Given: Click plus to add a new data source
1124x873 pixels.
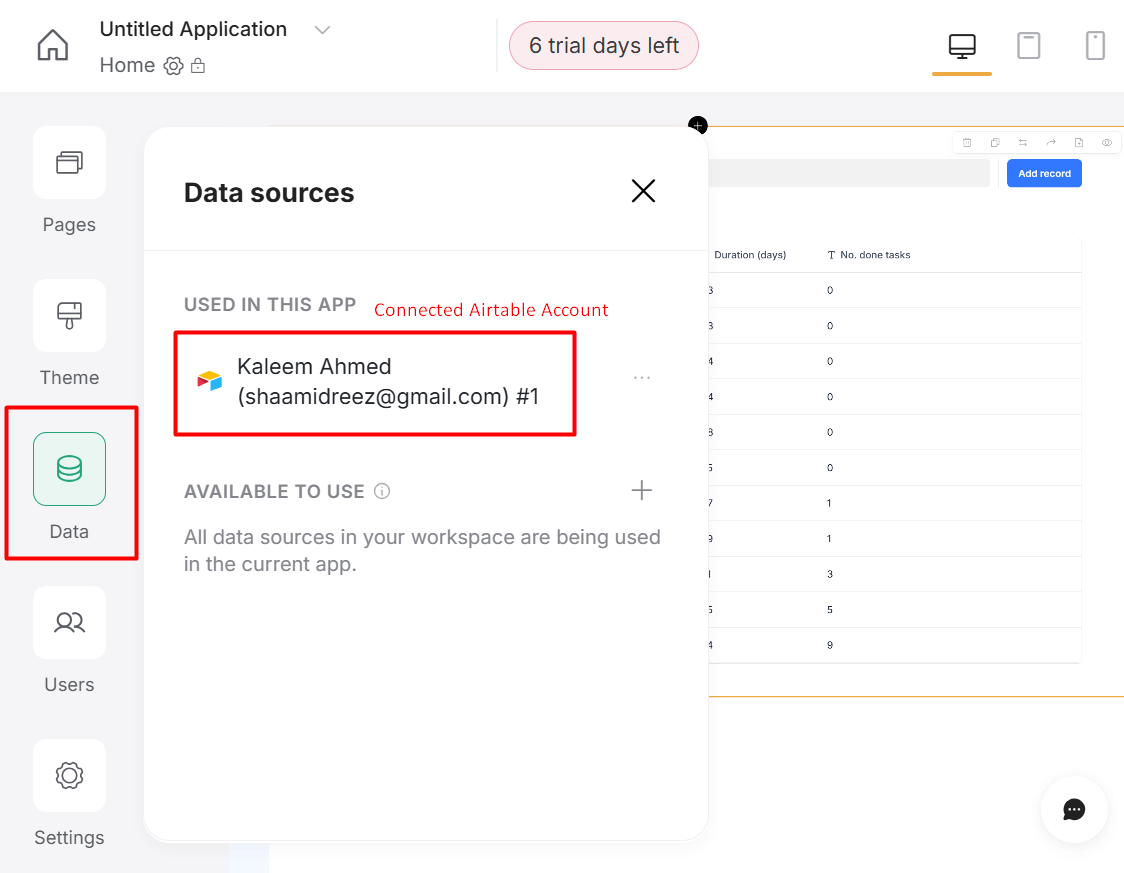Looking at the screenshot, I should coord(641,490).
